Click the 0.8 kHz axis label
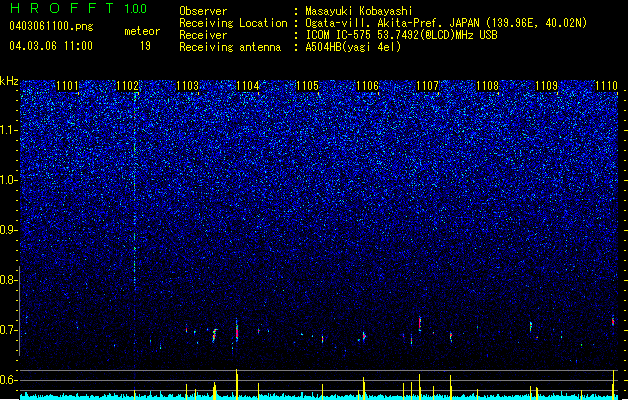This screenshot has width=629, height=400. [9, 280]
